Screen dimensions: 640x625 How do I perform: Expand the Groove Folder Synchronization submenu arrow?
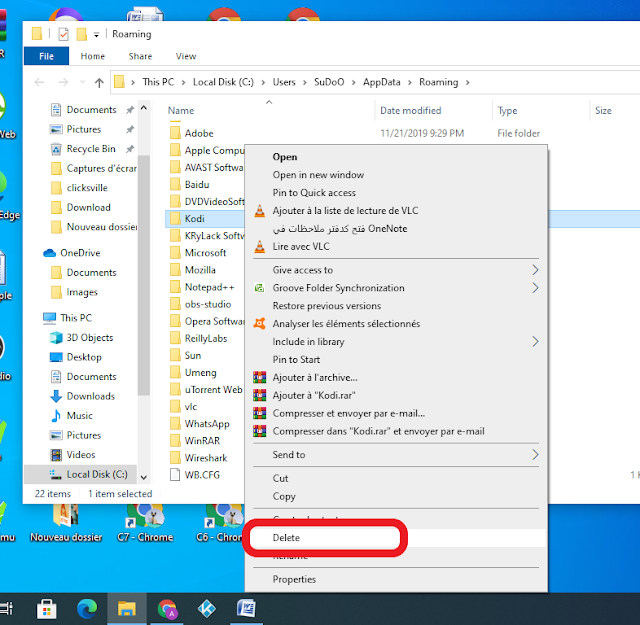tap(535, 288)
